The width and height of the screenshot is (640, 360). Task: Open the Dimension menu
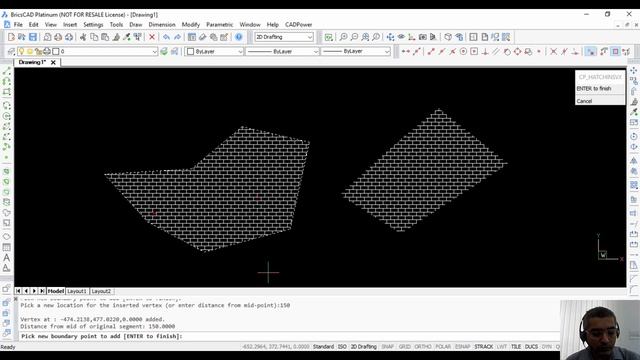pos(162,24)
